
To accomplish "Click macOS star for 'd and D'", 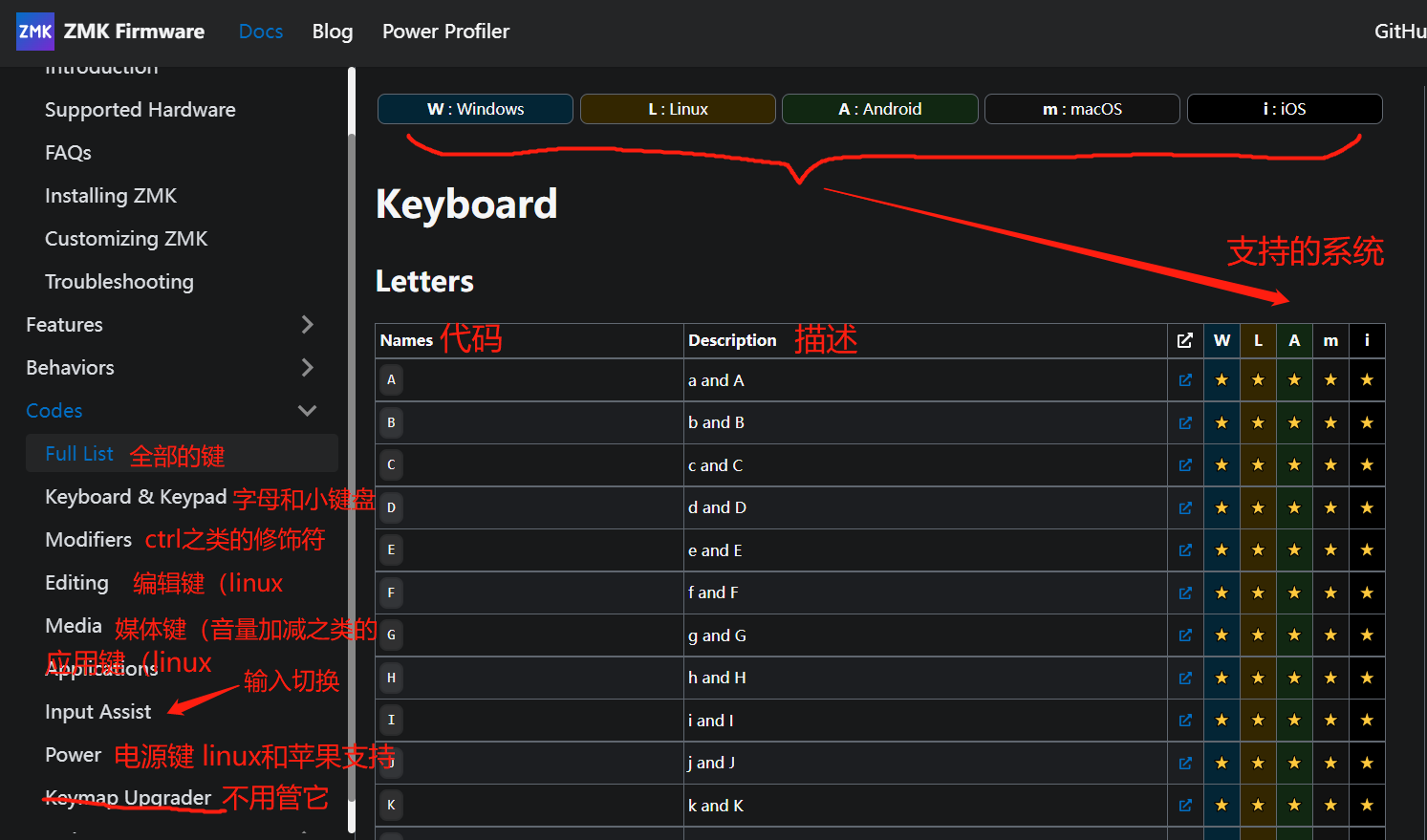I will [x=1330, y=507].
